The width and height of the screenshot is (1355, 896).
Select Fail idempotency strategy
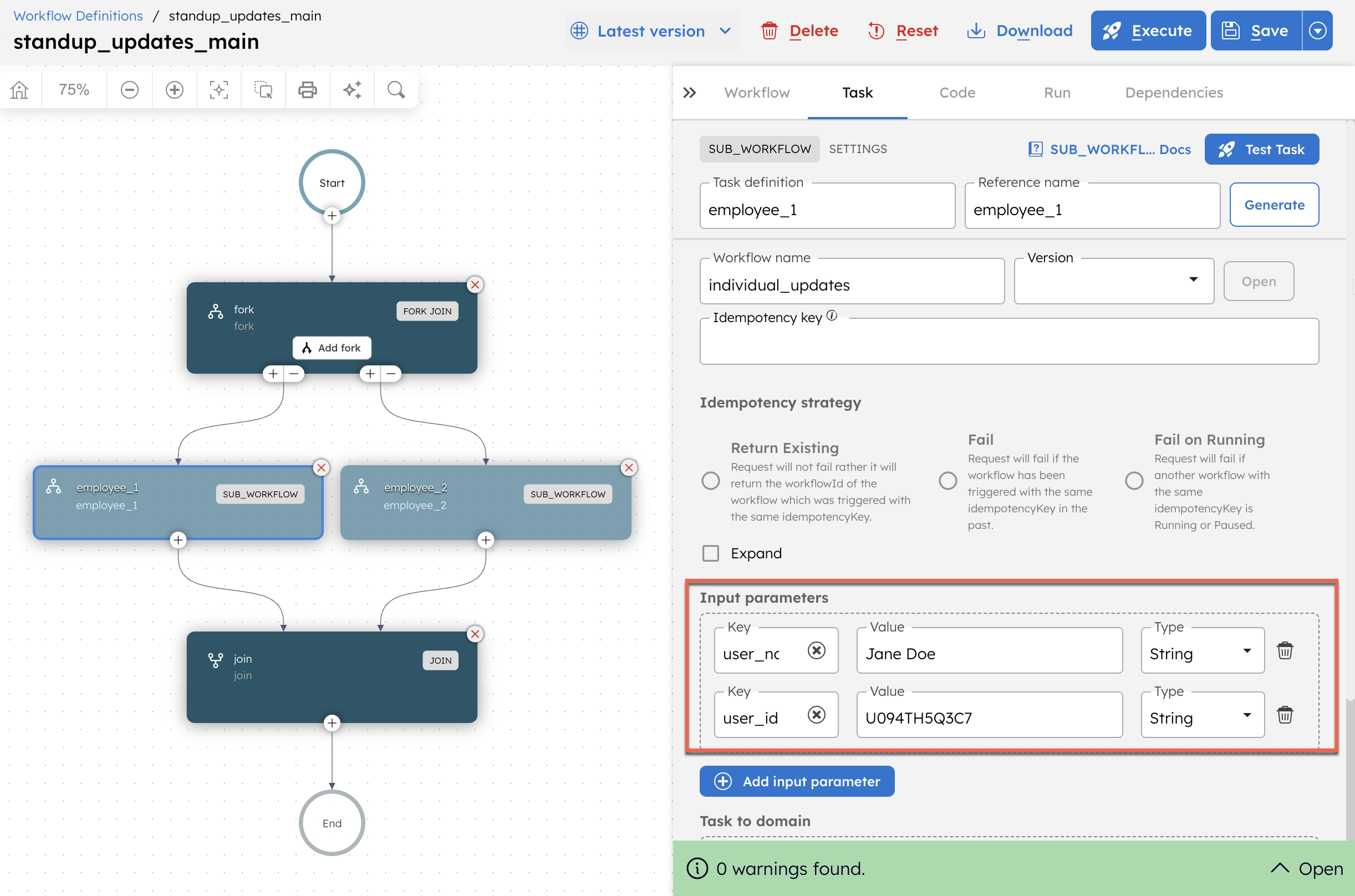click(947, 481)
